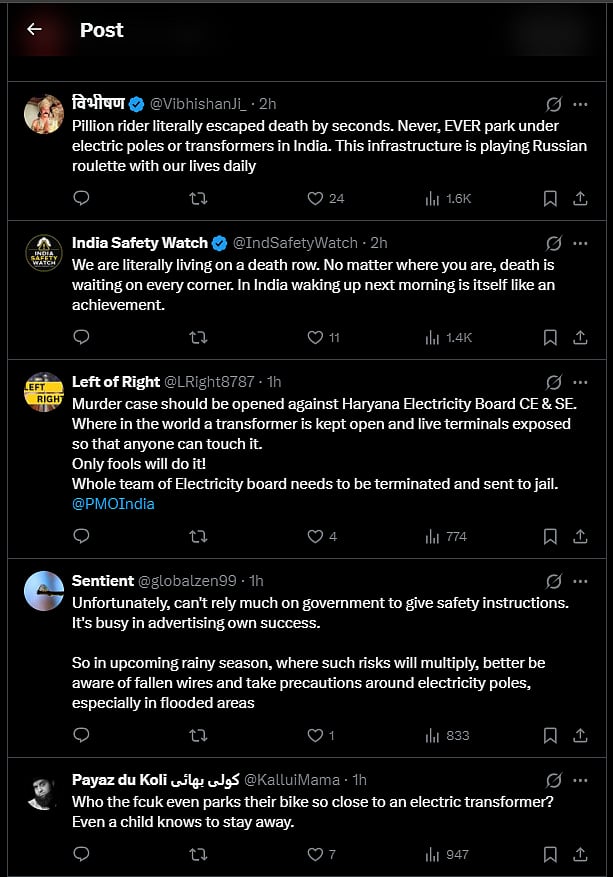The width and height of the screenshot is (613, 877).
Task: Reply to Payaz du Koli's post
Action: pos(82,854)
